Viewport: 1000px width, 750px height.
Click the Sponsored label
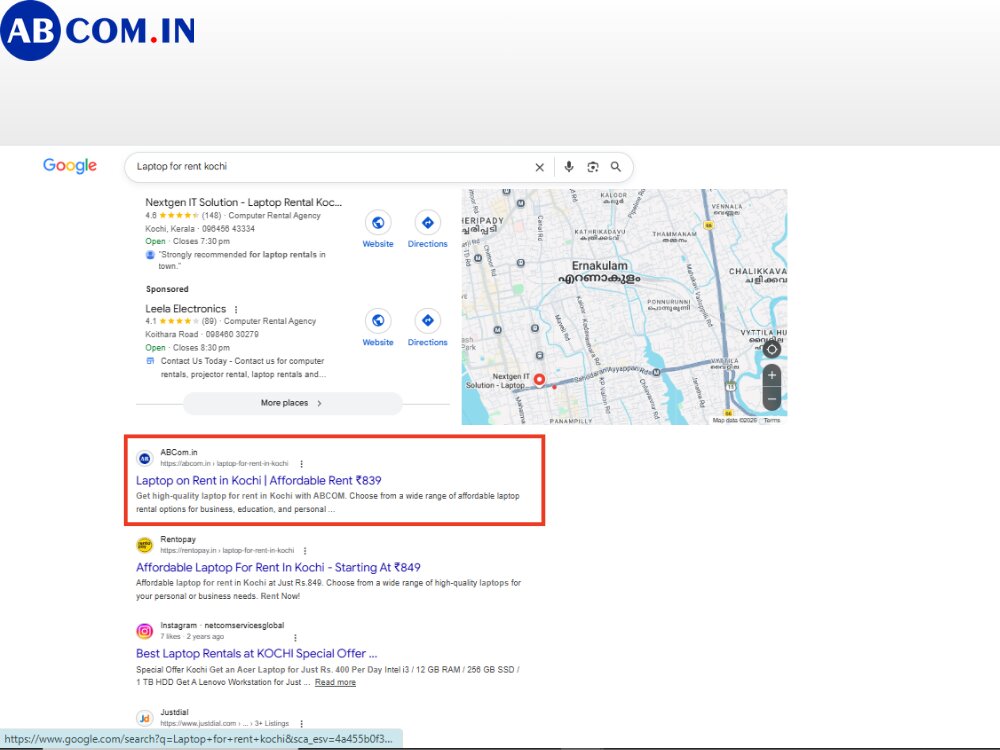167,289
